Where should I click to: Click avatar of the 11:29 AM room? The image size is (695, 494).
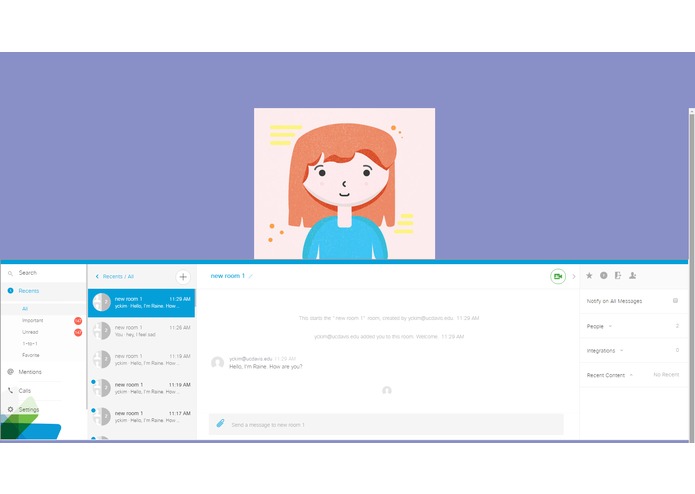102,302
